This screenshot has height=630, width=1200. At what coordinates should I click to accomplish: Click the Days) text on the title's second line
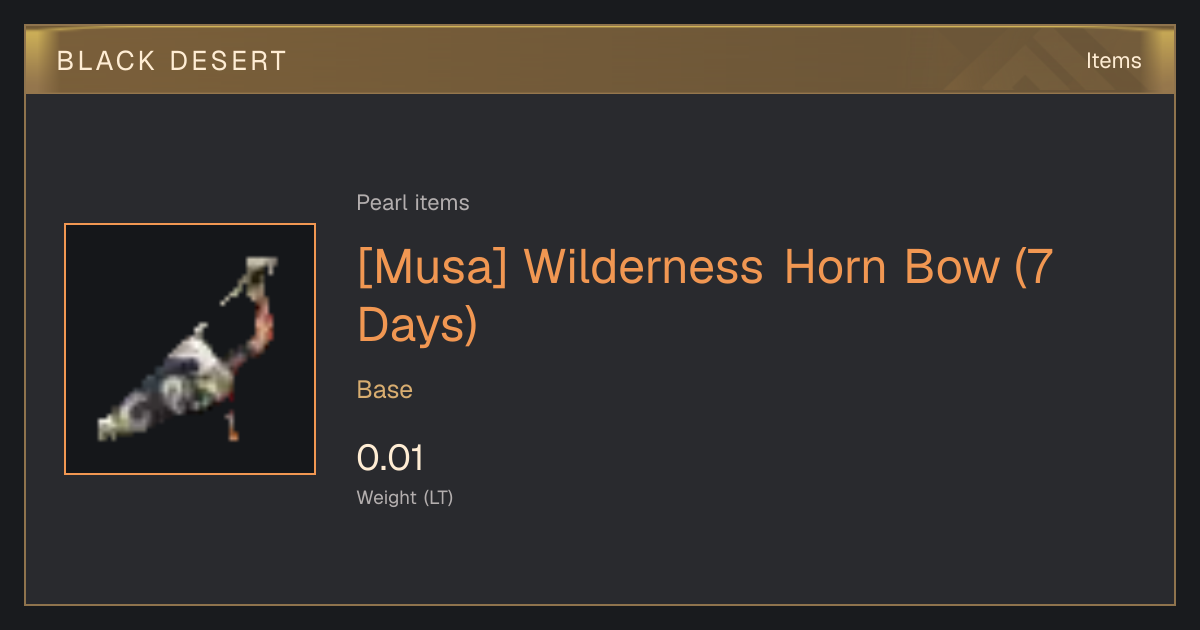tap(417, 327)
